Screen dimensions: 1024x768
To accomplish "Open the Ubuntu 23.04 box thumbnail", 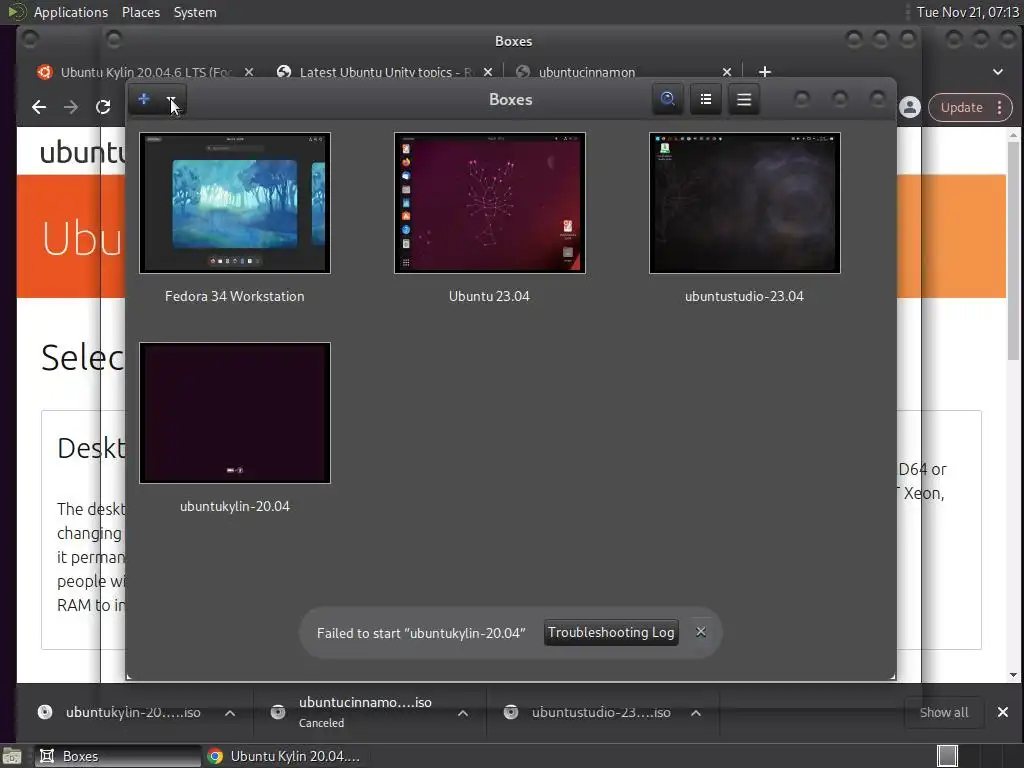I will [490, 203].
